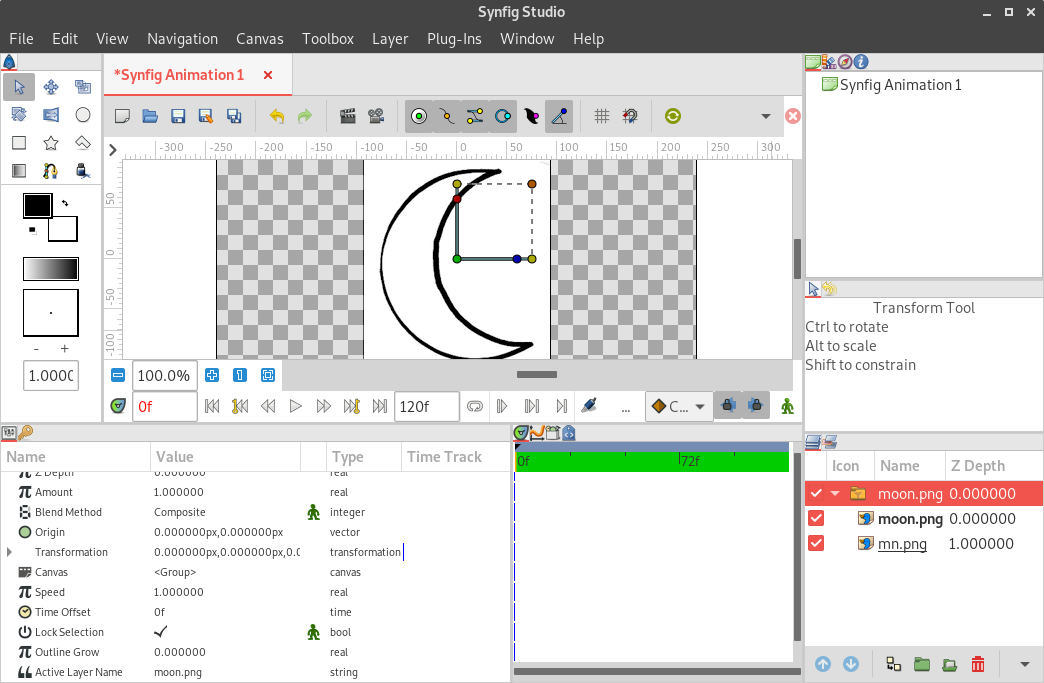Delete the selected layer with trash icon
The height and width of the screenshot is (683, 1044).
[978, 663]
